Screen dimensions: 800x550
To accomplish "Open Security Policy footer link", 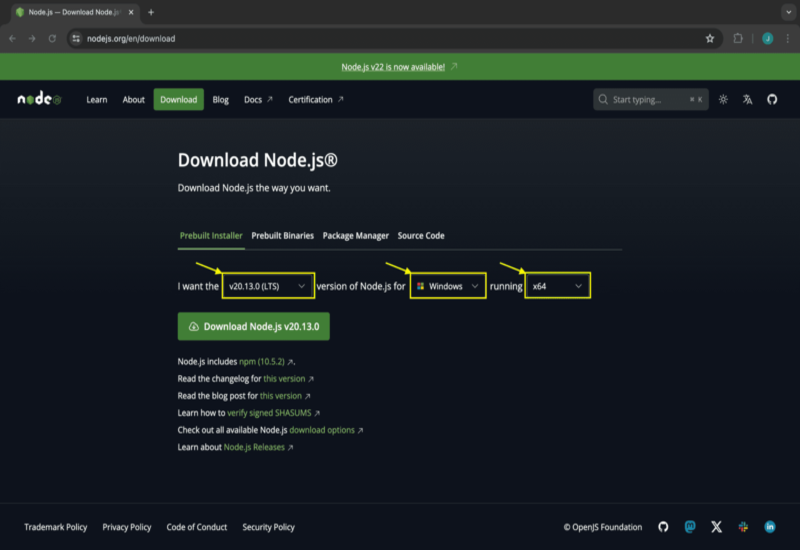I will pos(268,527).
